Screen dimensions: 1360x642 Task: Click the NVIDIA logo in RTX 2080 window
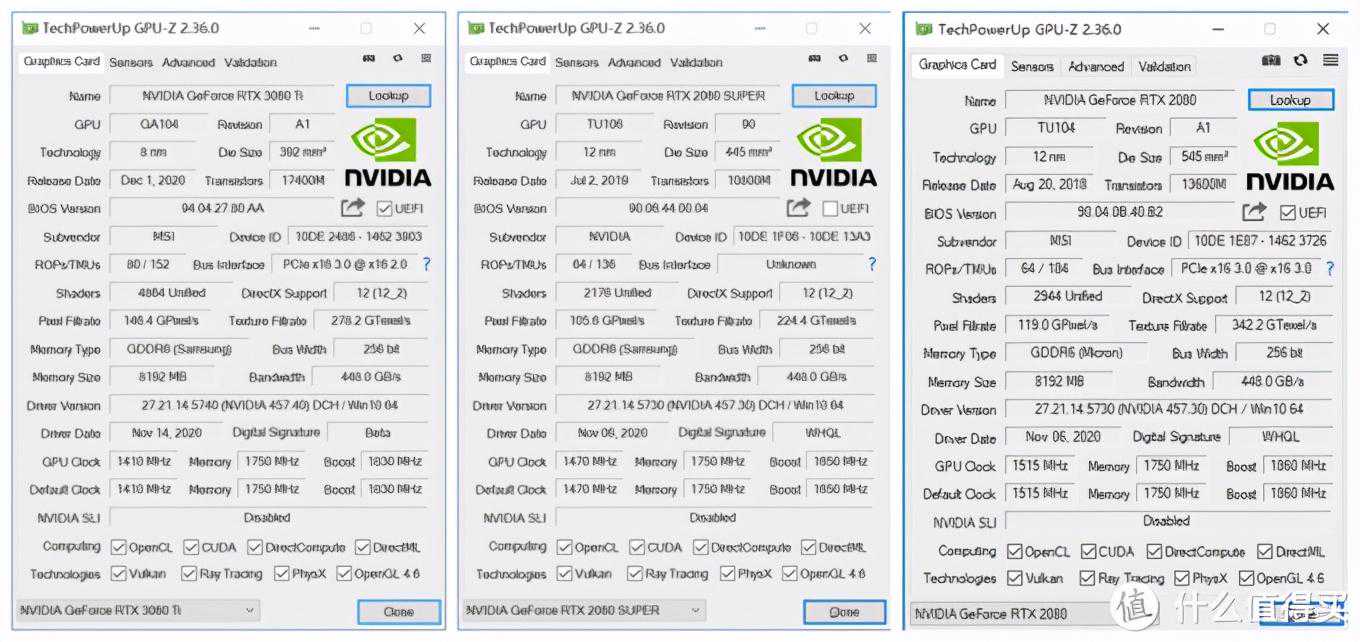click(x=1289, y=156)
